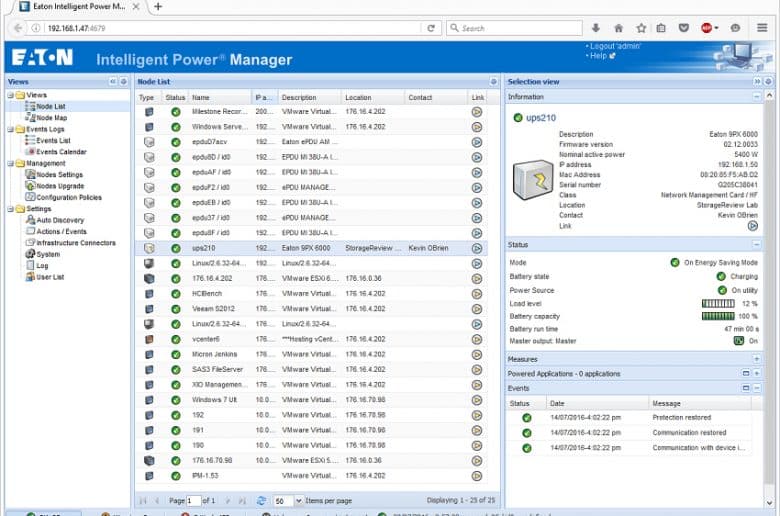
Task: Go to next page in pager
Action: tap(228, 501)
